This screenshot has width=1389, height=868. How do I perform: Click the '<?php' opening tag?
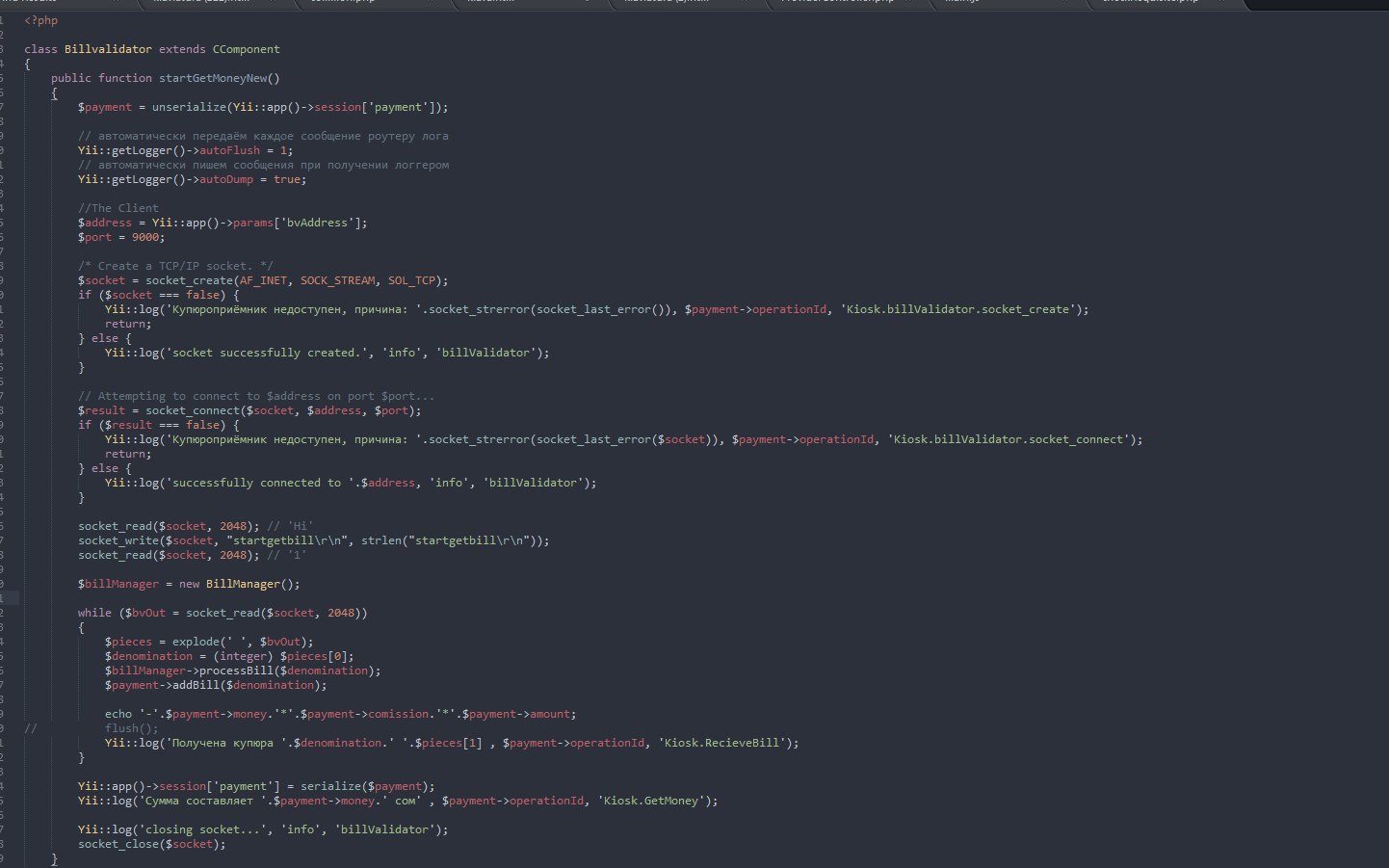(41, 20)
